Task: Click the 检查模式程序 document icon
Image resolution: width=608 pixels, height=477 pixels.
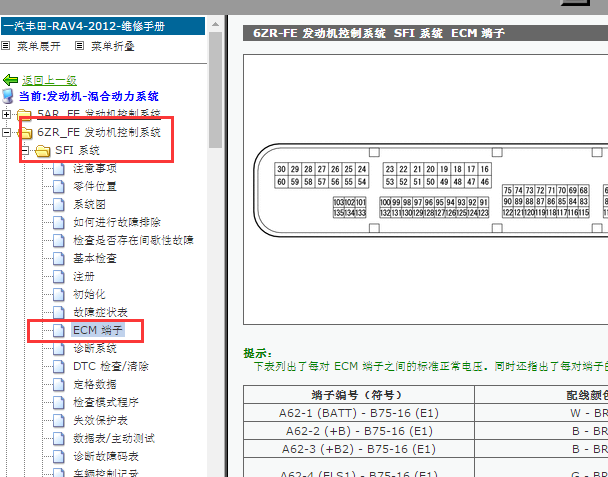Action: click(59, 403)
